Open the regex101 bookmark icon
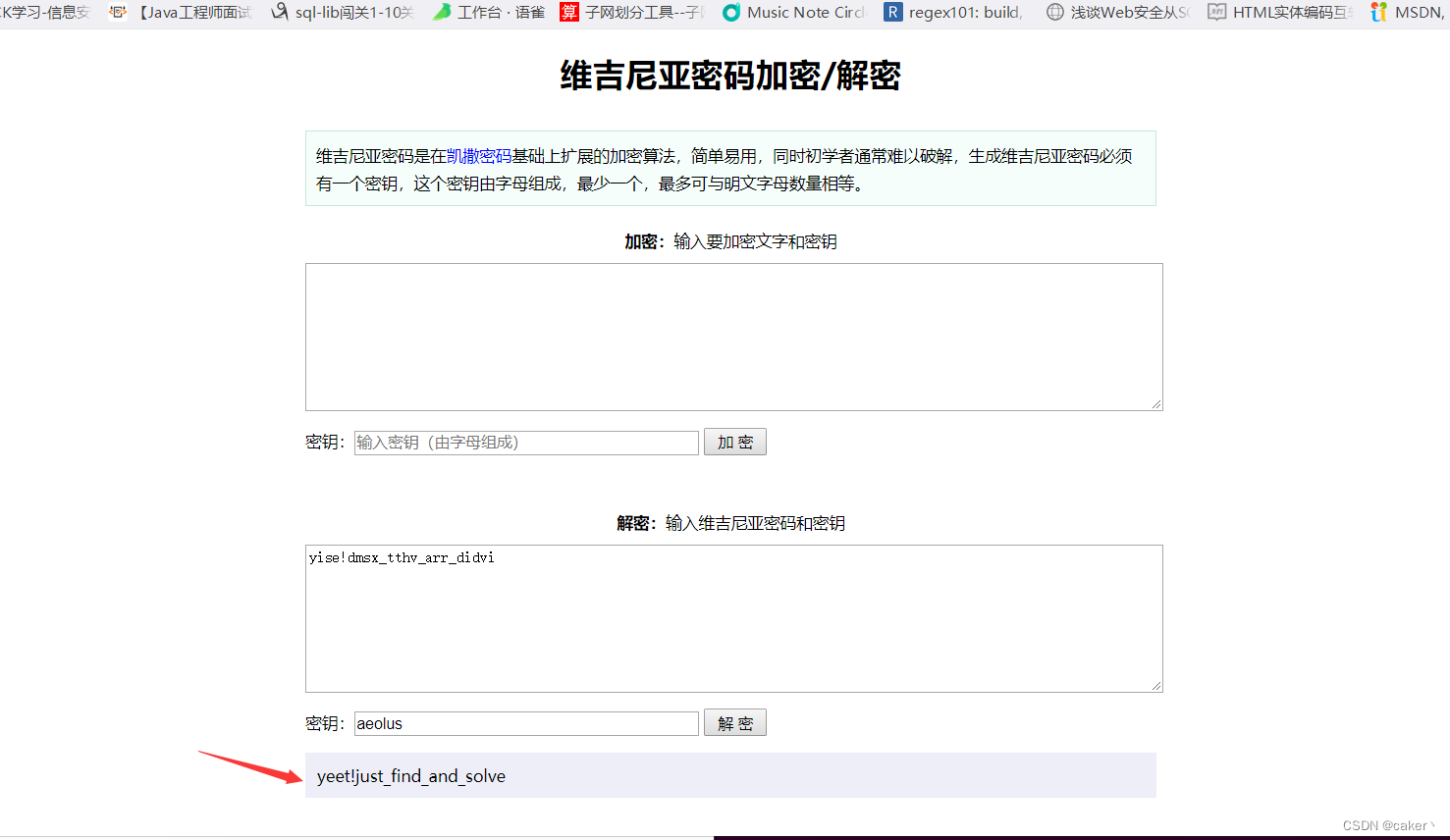Viewport: 1450px width, 840px height. [892, 12]
